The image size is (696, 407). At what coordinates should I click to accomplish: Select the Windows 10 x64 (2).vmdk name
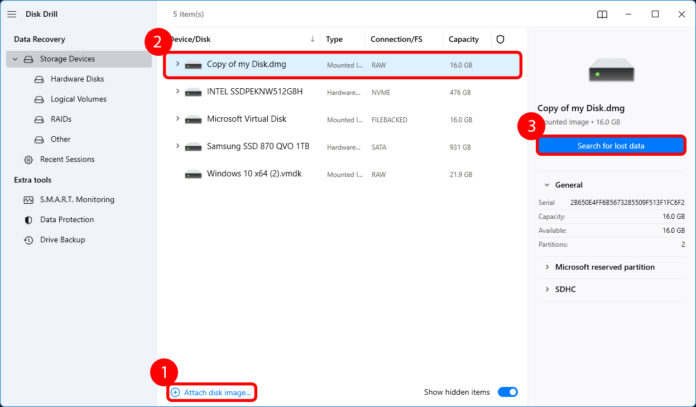pyautogui.click(x=254, y=174)
